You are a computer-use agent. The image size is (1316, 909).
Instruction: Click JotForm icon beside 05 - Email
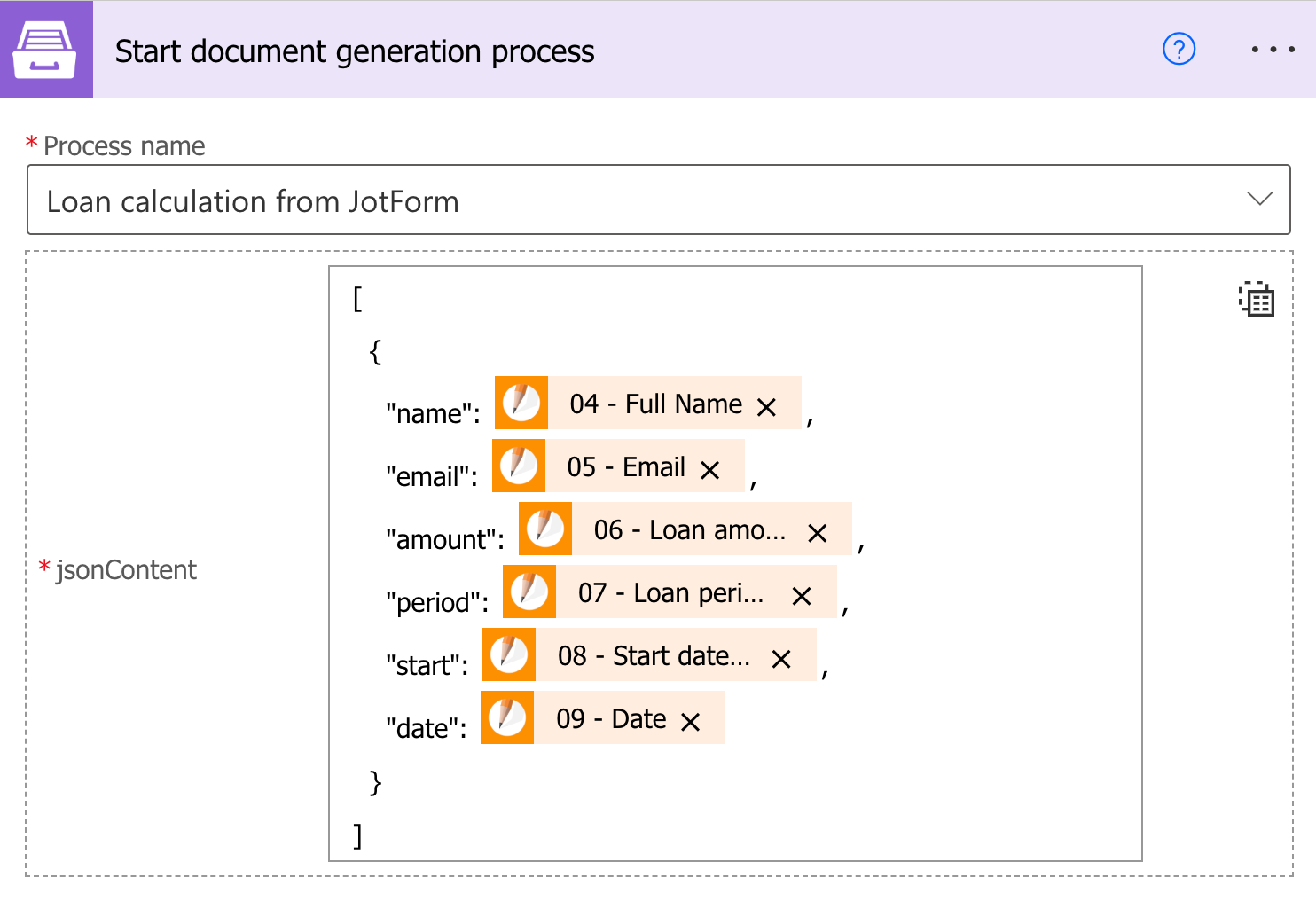click(519, 466)
